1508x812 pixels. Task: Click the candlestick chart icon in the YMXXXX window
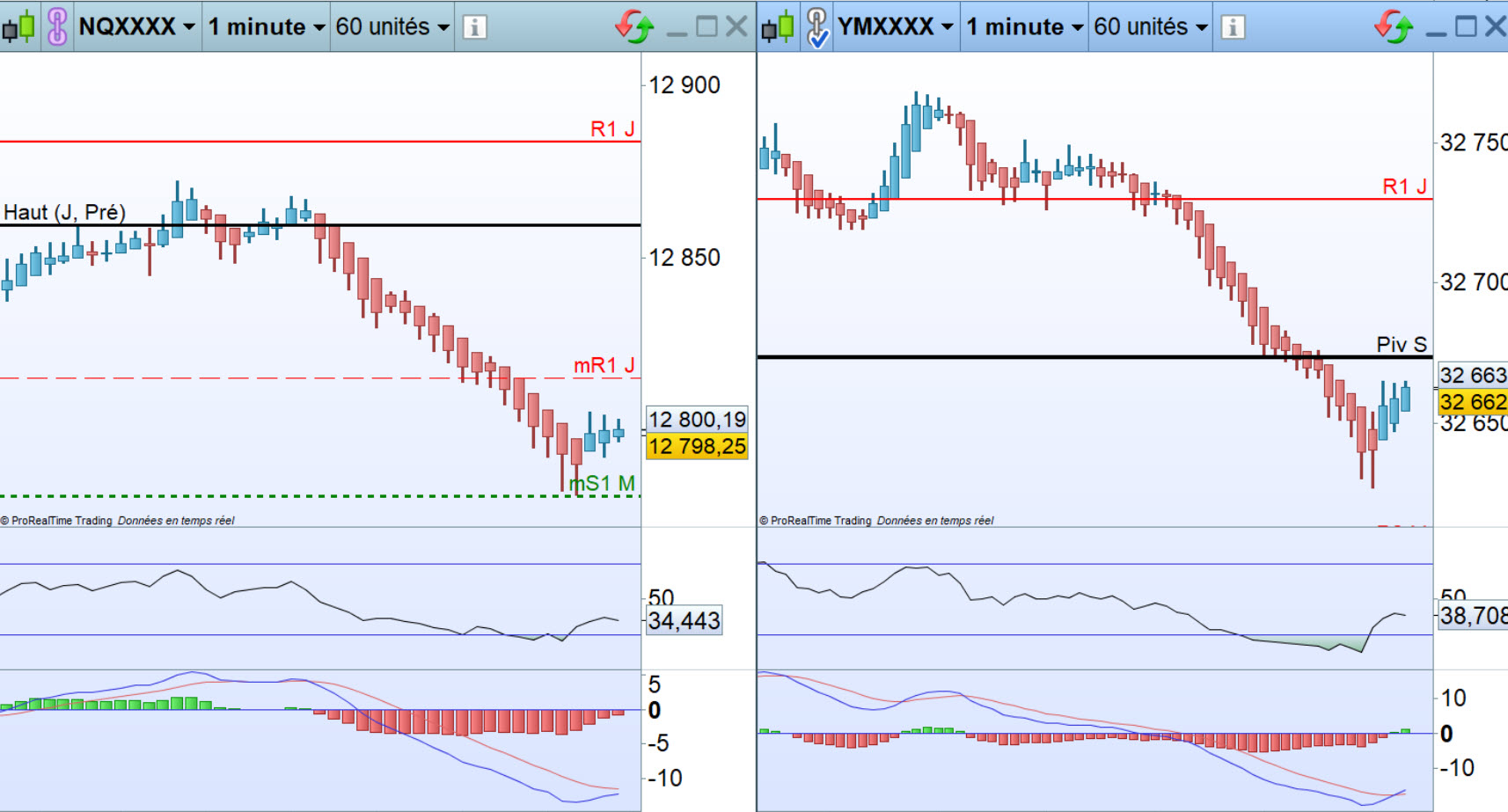point(778,27)
